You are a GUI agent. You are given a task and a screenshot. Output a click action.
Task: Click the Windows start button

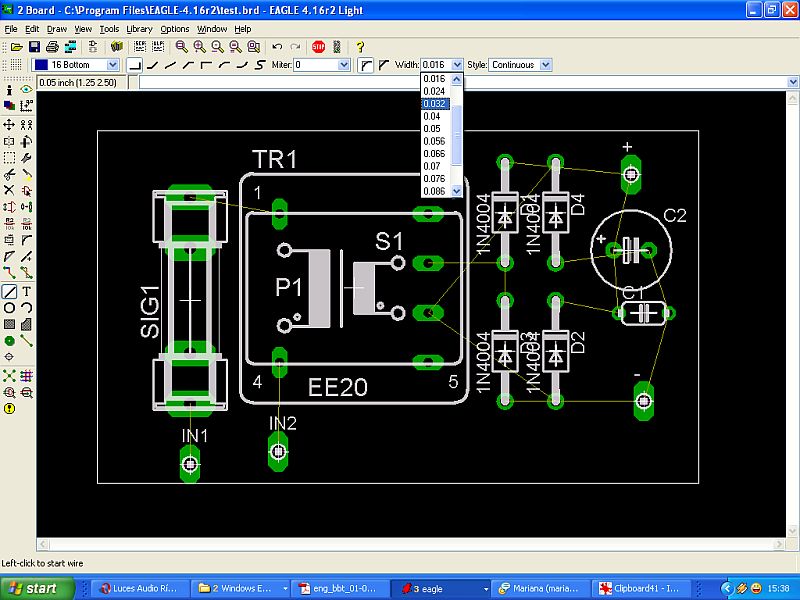click(x=36, y=589)
